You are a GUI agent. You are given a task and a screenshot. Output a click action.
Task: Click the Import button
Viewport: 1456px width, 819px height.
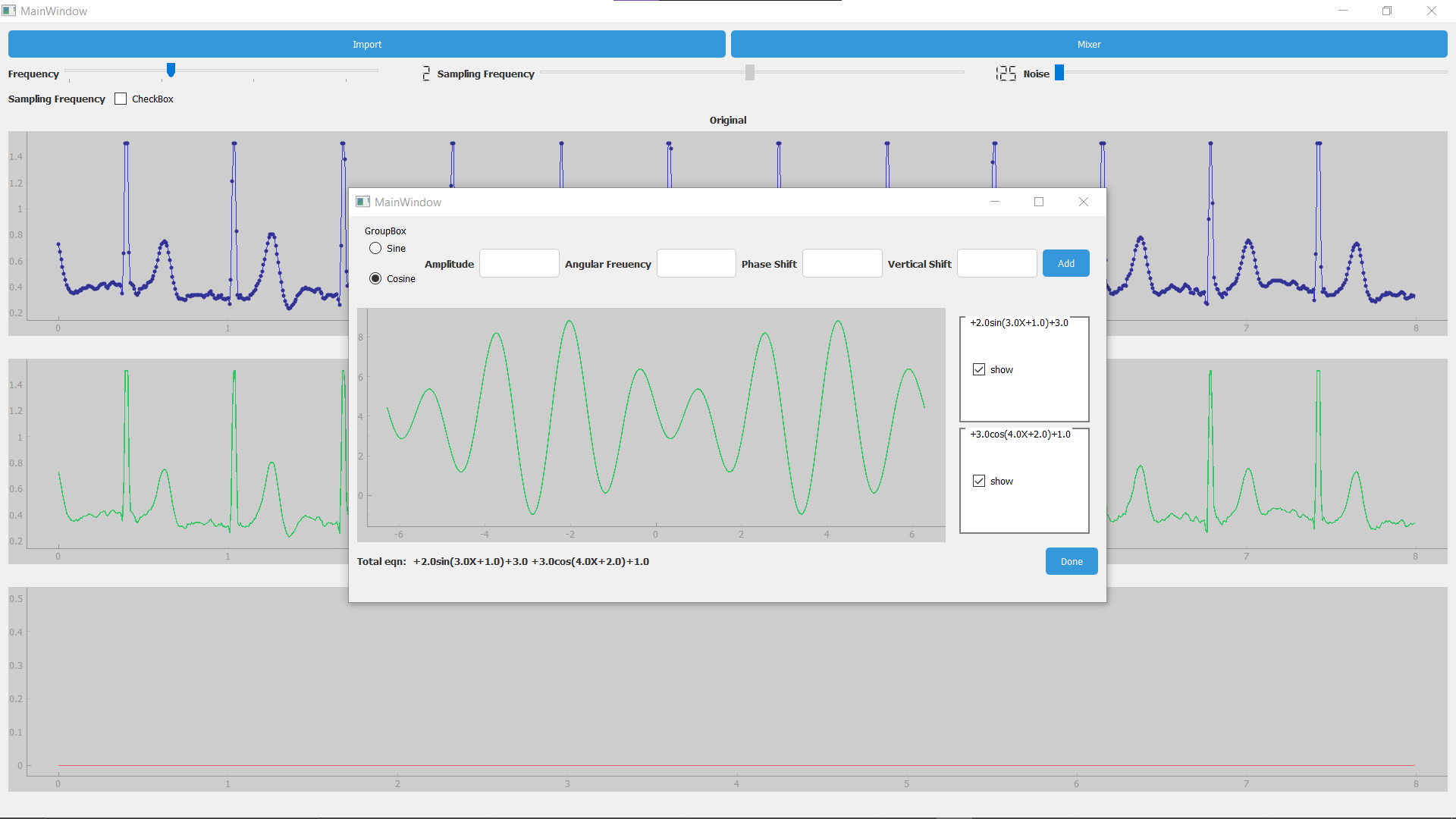click(366, 44)
